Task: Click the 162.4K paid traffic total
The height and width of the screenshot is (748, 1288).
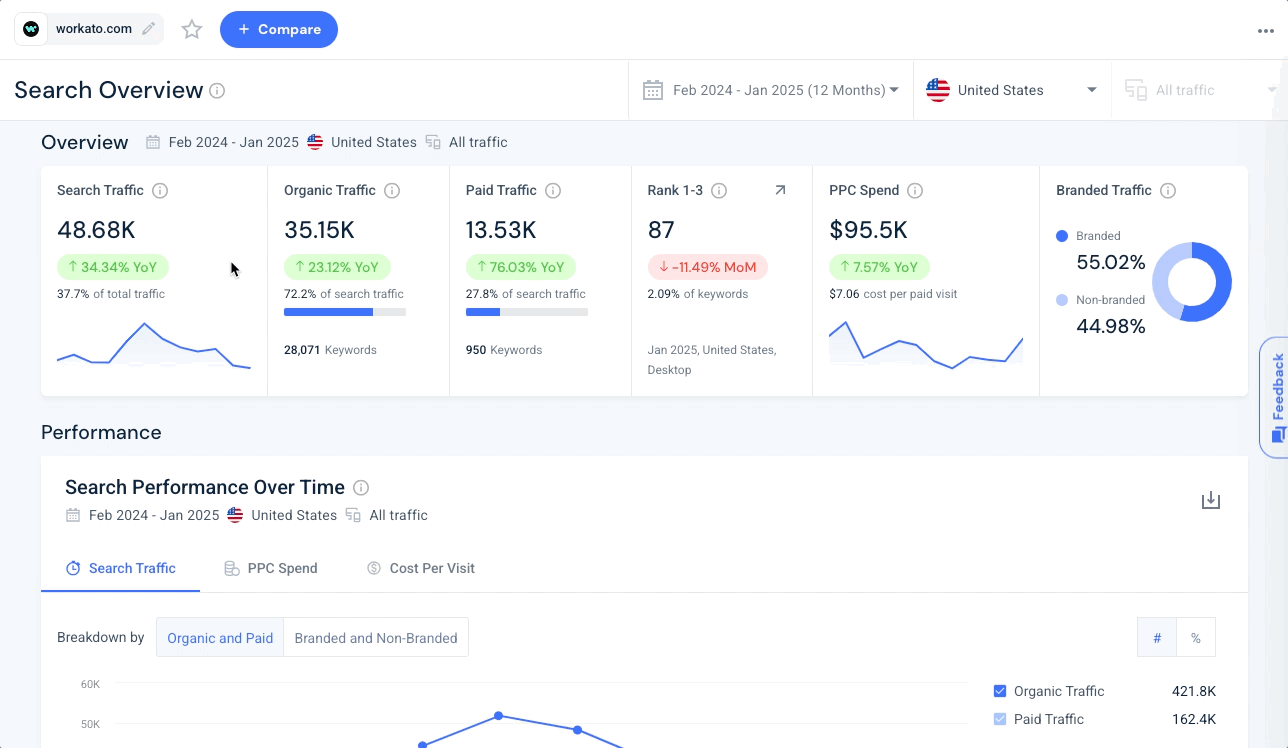Action: click(x=1194, y=719)
